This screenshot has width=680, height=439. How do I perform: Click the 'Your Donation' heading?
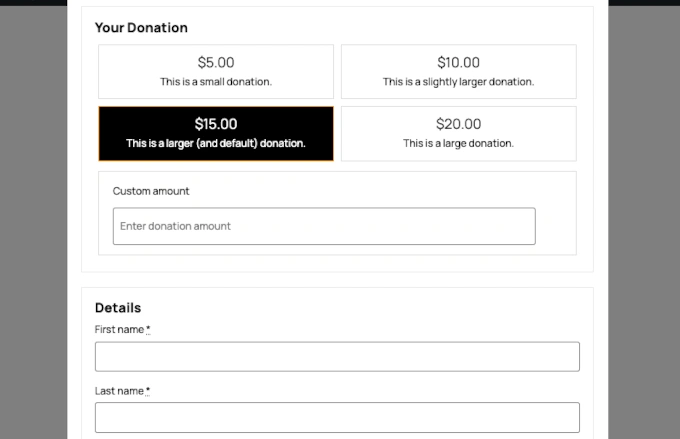tap(141, 28)
